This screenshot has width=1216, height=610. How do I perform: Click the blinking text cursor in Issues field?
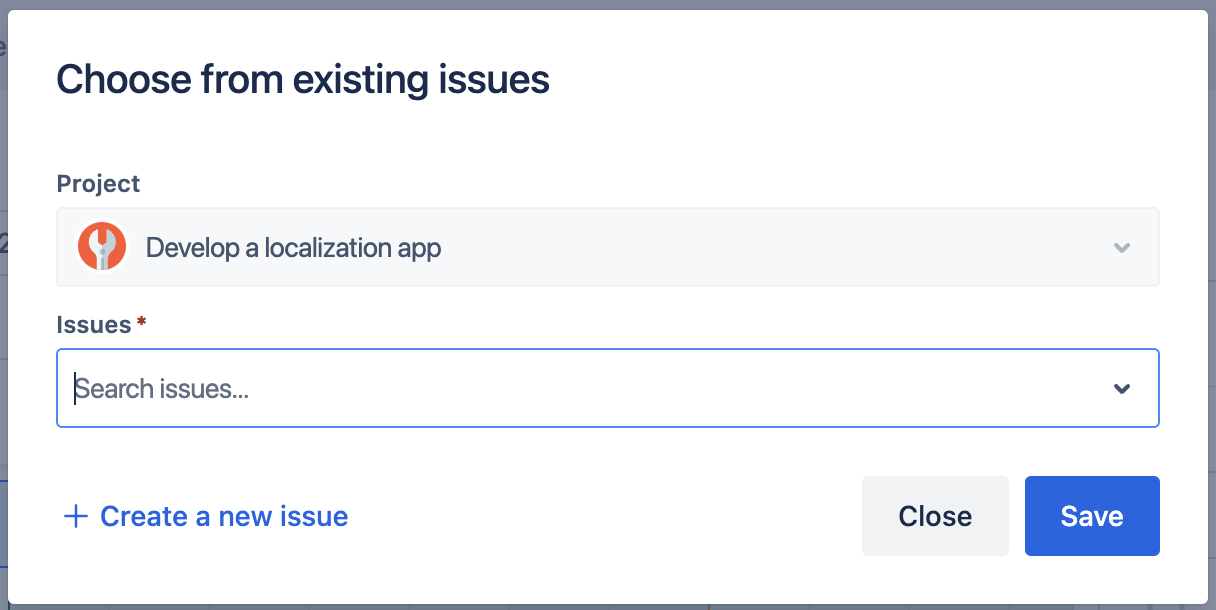pos(75,388)
